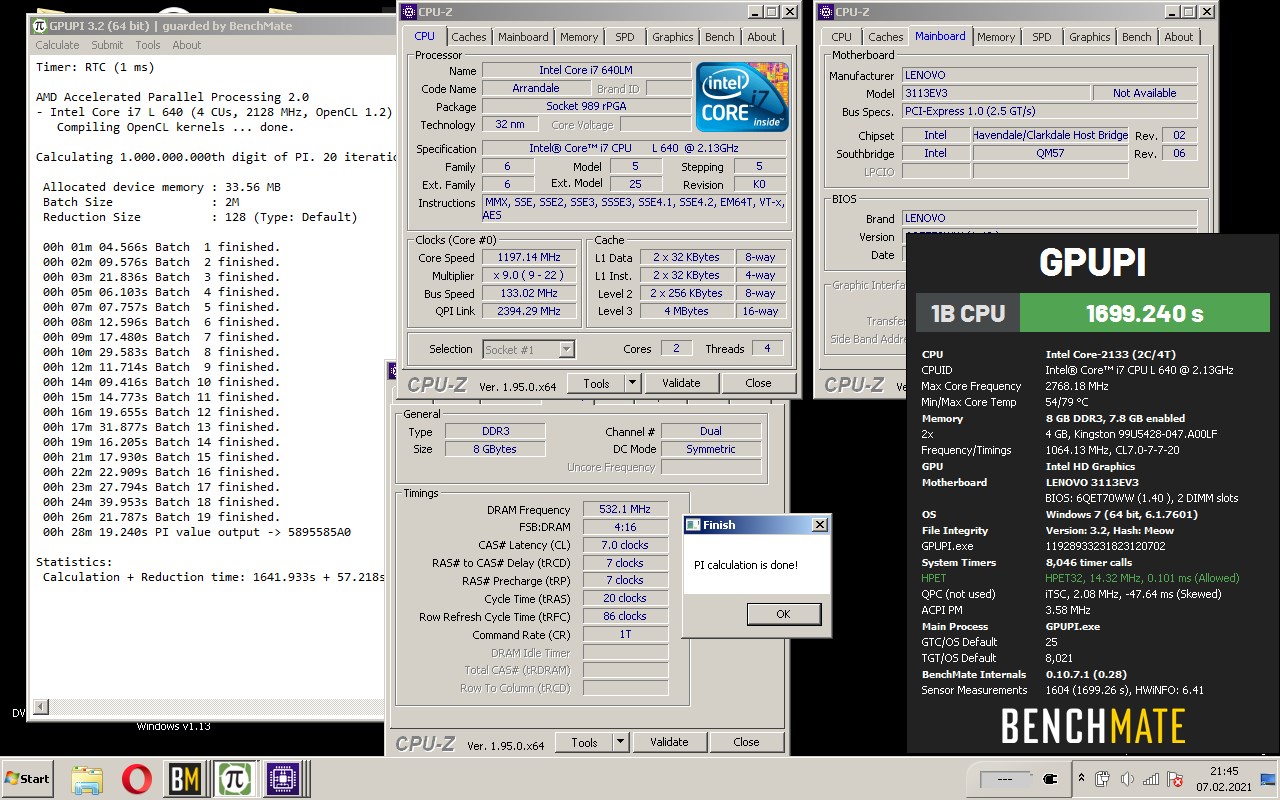Close the Finish dialog with X
The height and width of the screenshot is (800, 1280).
click(820, 525)
